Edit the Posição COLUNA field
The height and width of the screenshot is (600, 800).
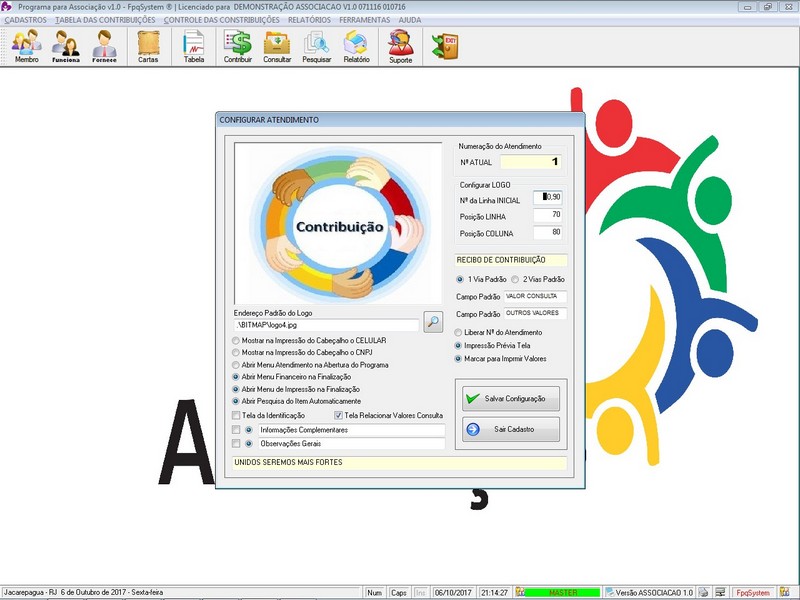[x=548, y=233]
